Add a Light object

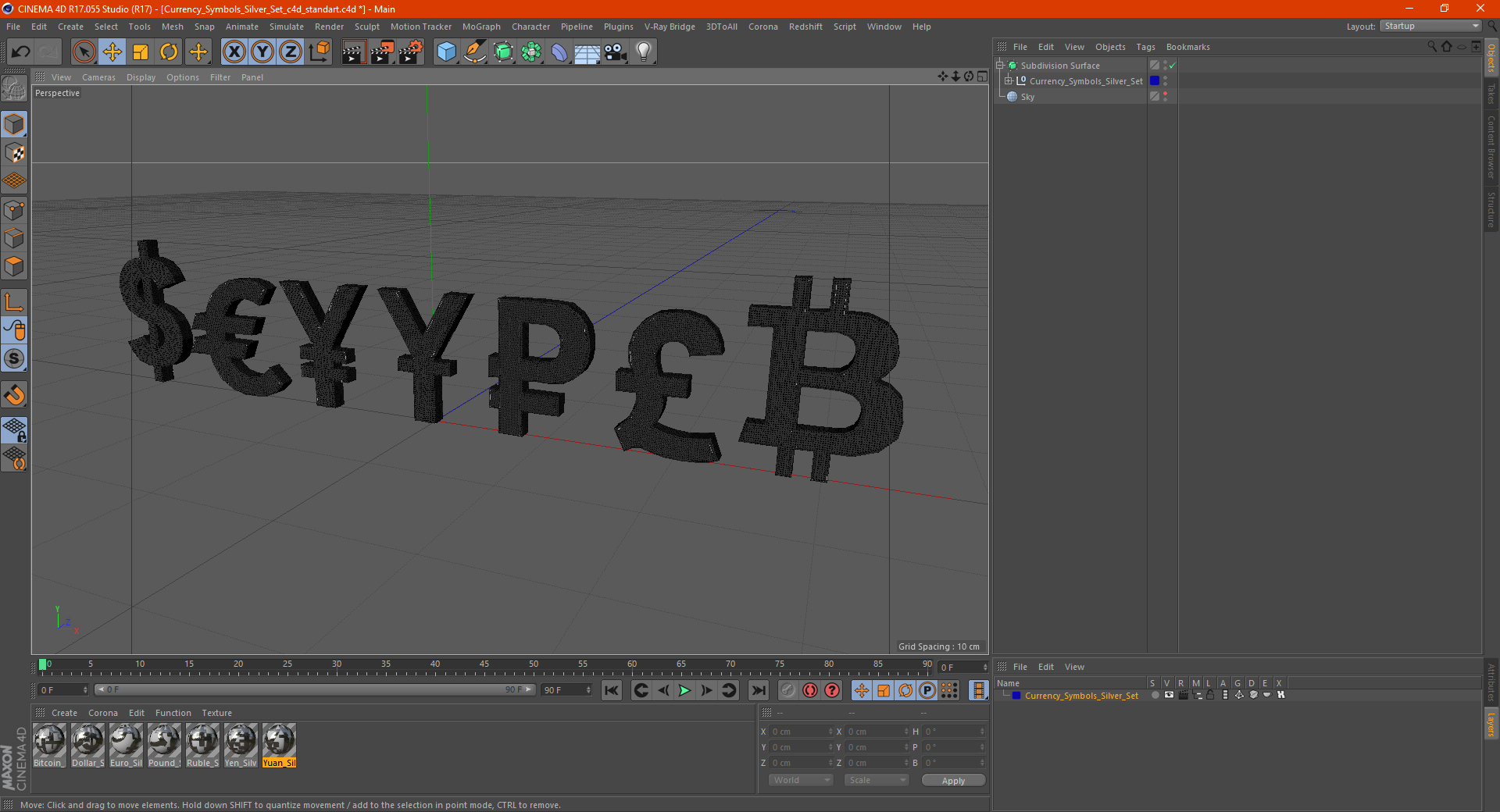[644, 52]
